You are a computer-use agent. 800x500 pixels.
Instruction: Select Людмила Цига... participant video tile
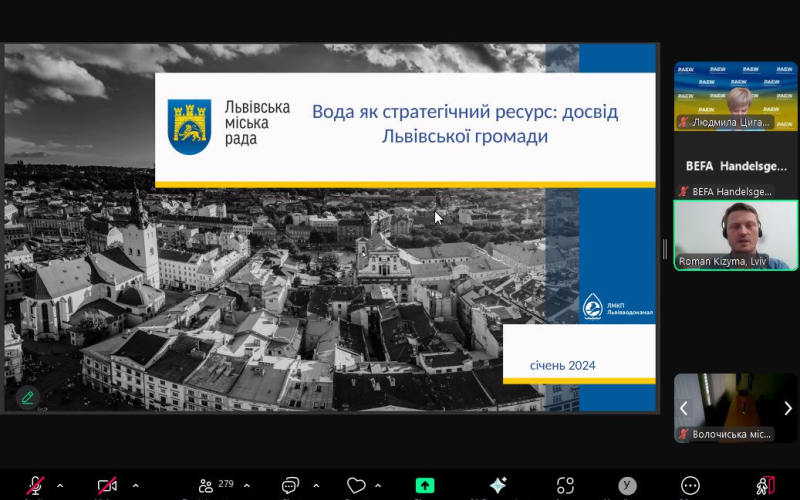click(x=736, y=96)
